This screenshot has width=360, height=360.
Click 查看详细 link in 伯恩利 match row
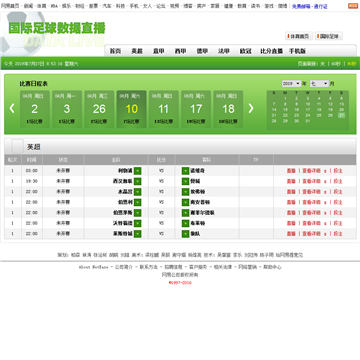pyautogui.click(x=311, y=202)
